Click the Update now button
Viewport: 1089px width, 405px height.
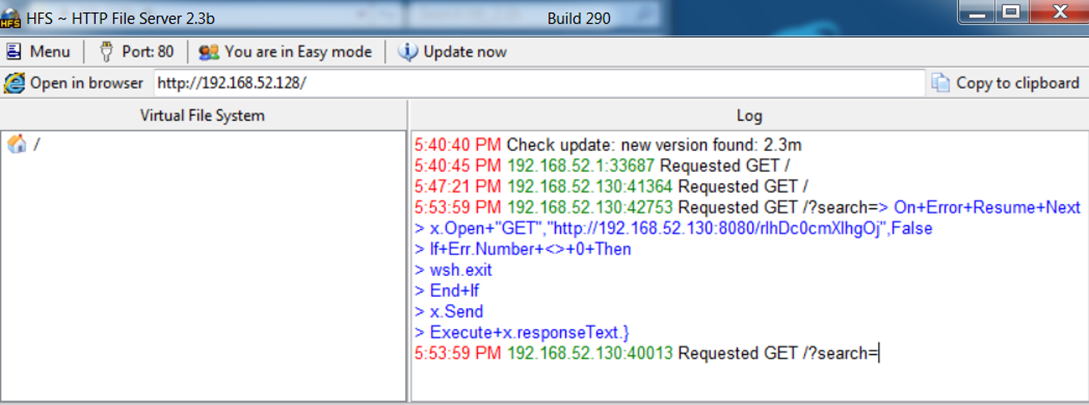452,52
